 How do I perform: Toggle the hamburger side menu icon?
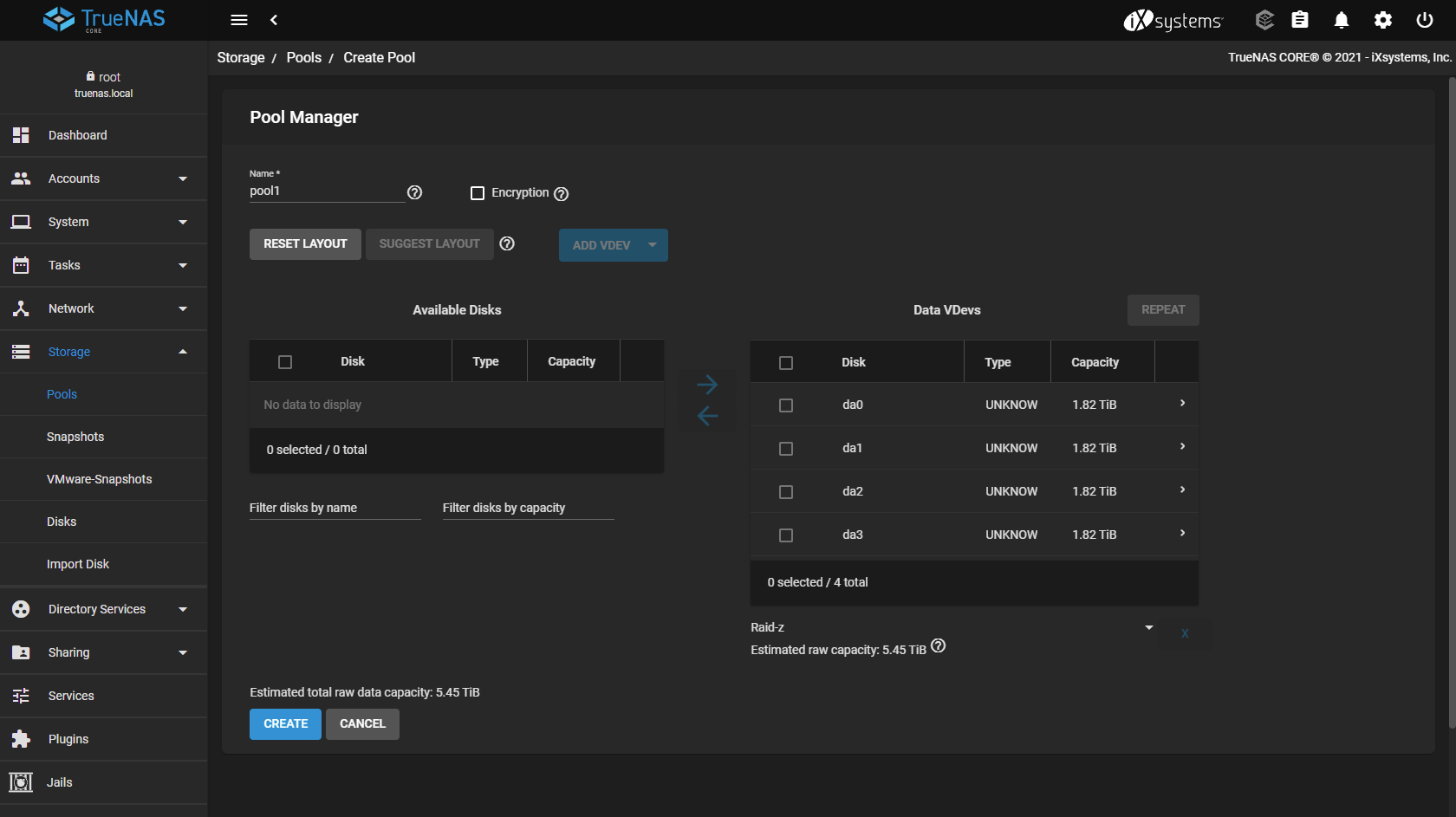[x=239, y=20]
